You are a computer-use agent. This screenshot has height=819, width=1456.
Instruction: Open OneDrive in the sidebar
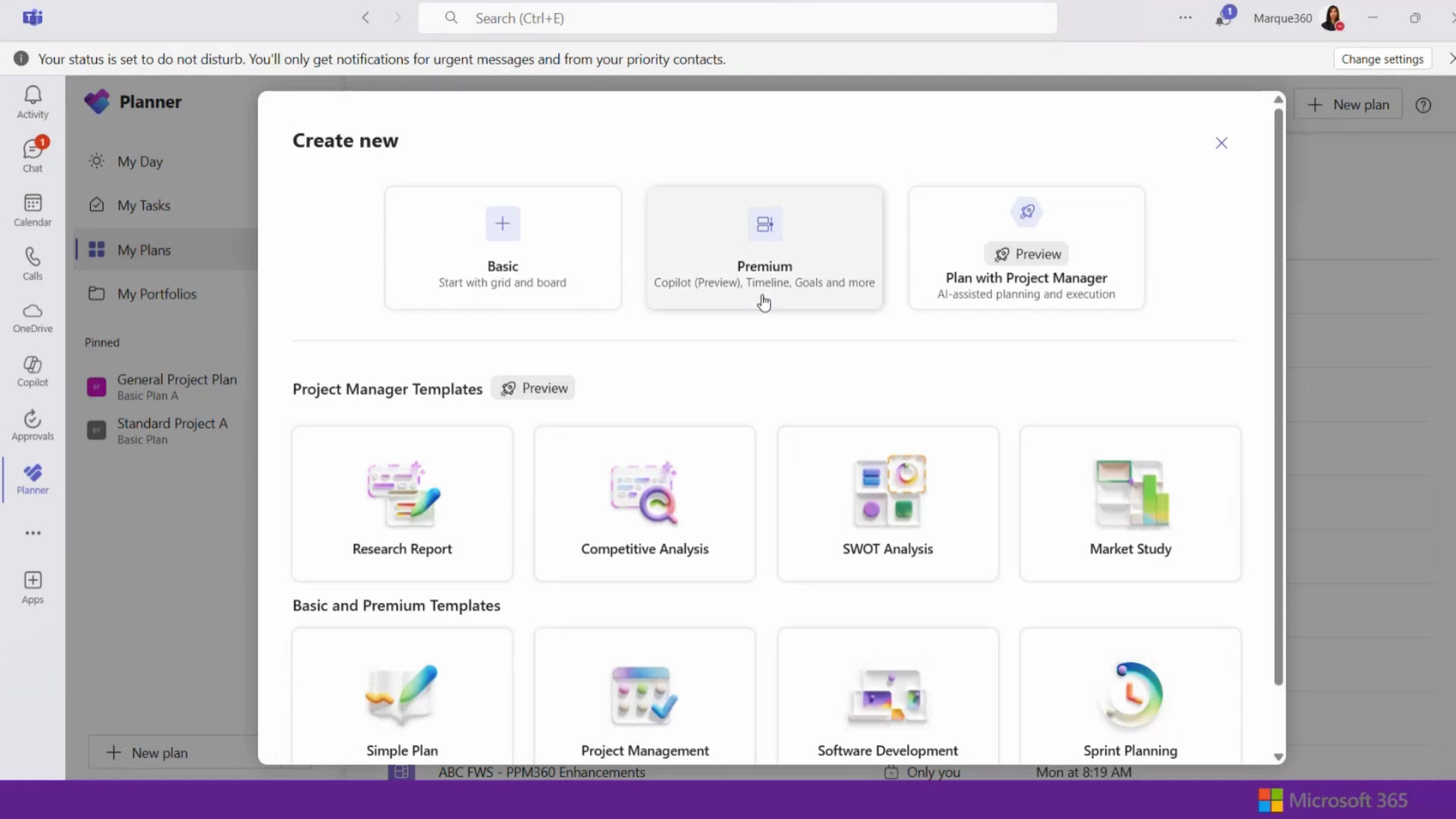coord(32,318)
